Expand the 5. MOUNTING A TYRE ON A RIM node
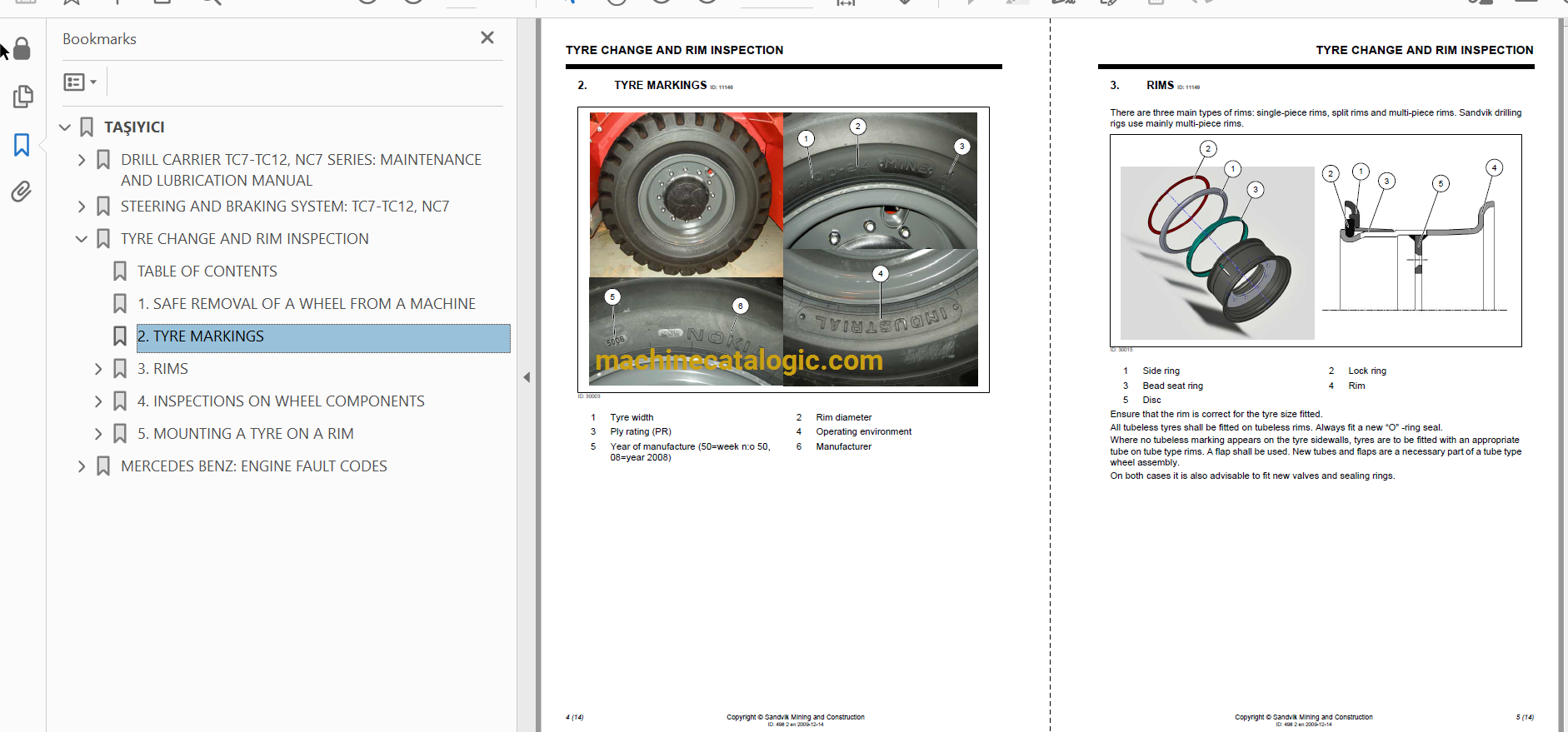Viewport: 1568px width, 732px height. point(98,434)
